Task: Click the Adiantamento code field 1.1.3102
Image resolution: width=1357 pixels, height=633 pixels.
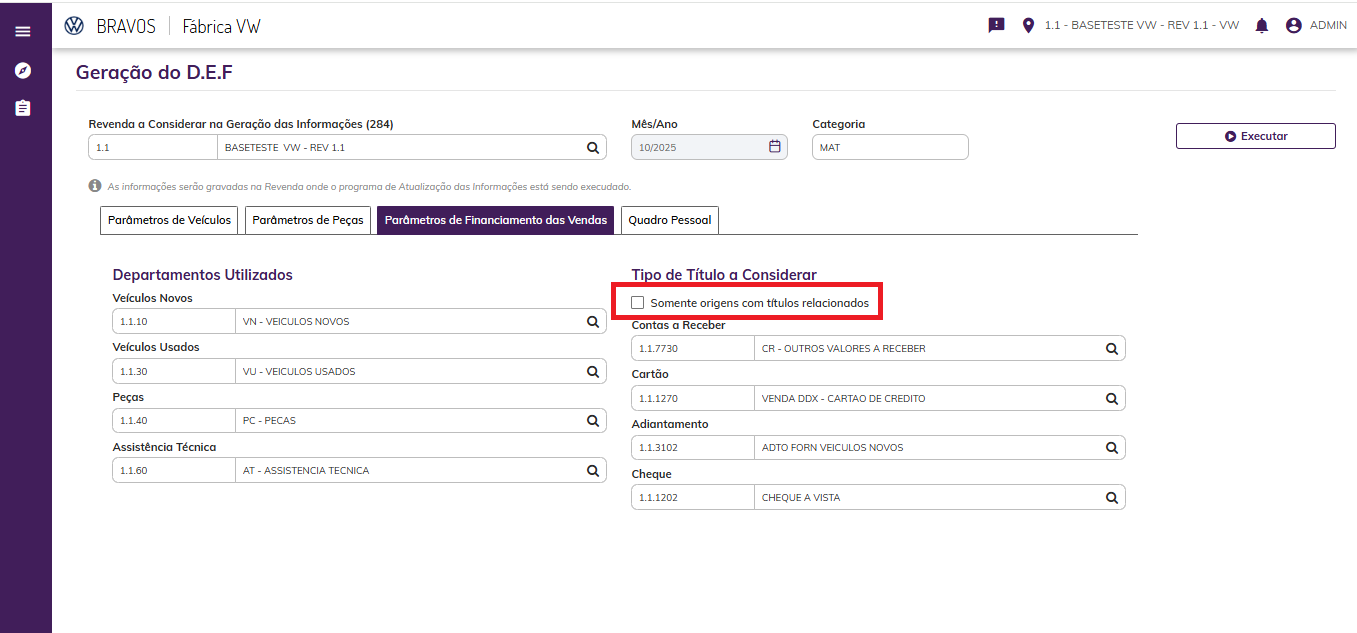Action: pos(693,447)
